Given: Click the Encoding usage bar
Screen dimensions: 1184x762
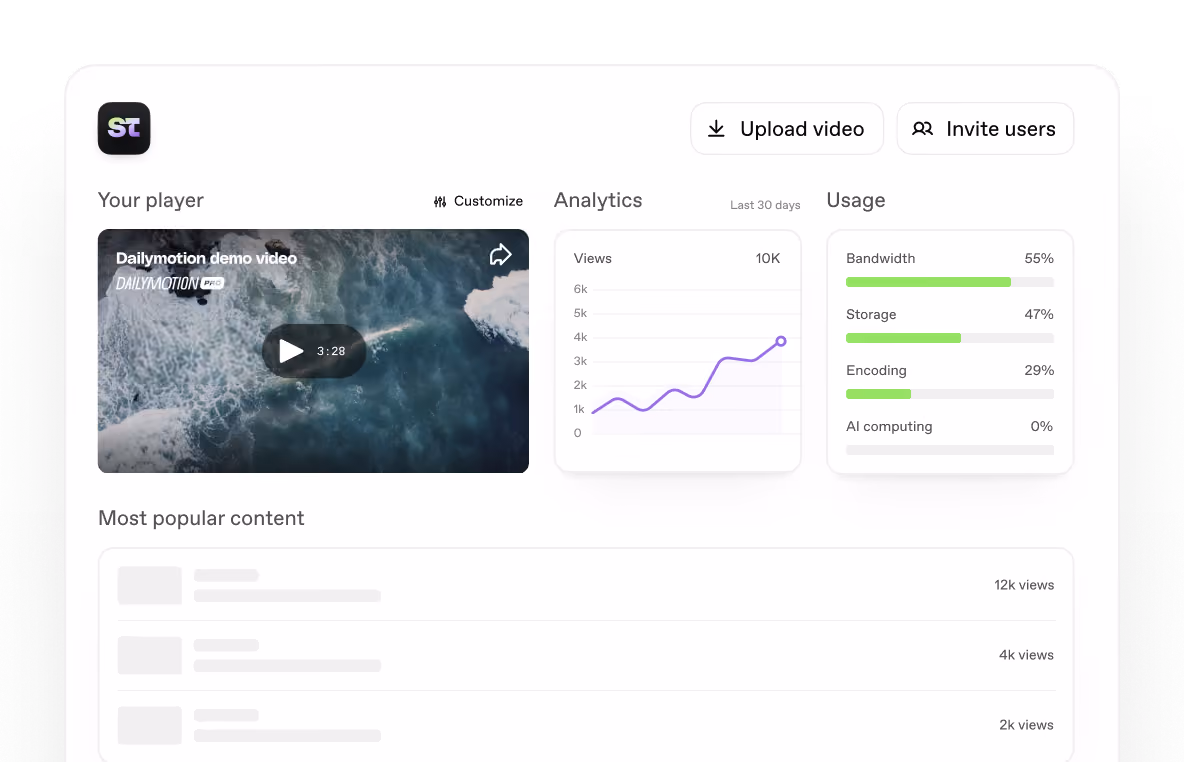Looking at the screenshot, I should pos(950,394).
